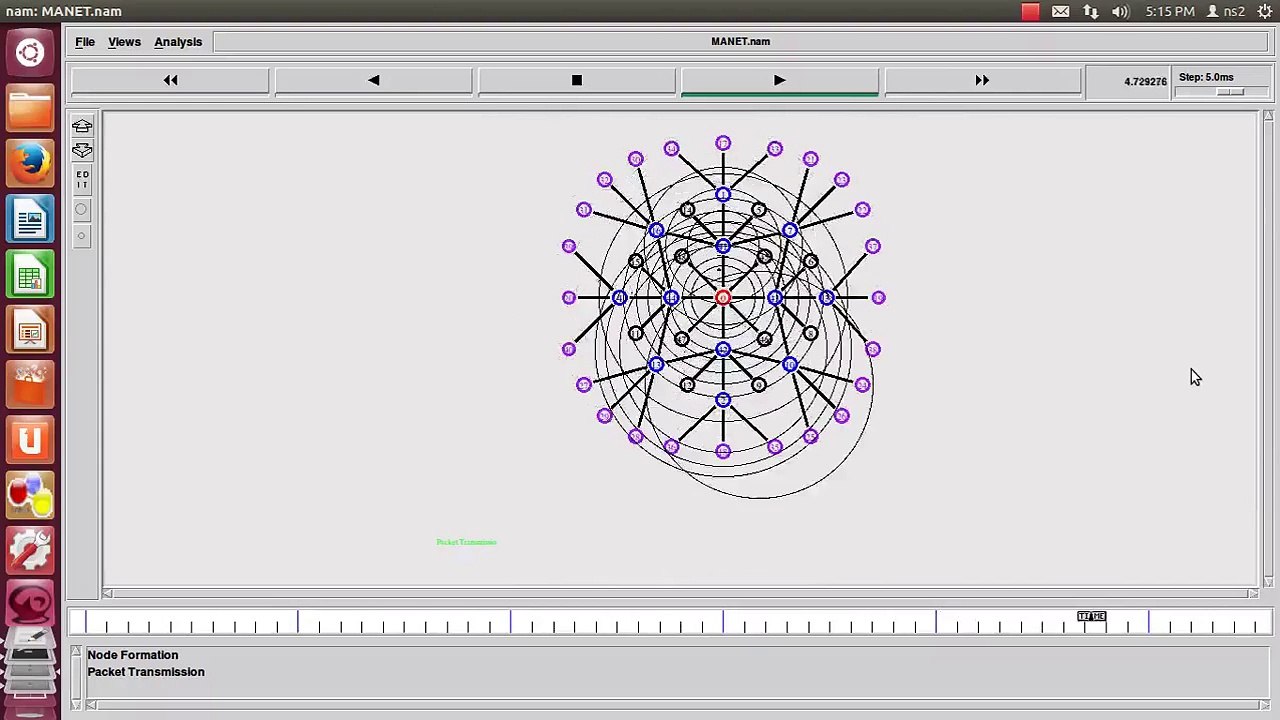Fast forward the animation with double-right arrows
The width and height of the screenshot is (1280, 720).
(x=982, y=80)
